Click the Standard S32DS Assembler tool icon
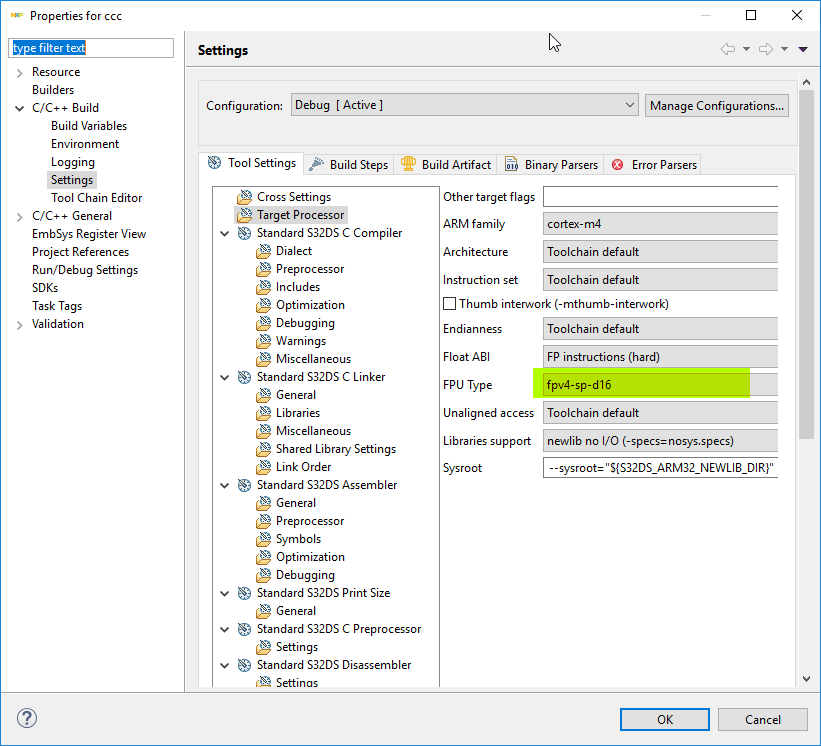 pos(245,485)
